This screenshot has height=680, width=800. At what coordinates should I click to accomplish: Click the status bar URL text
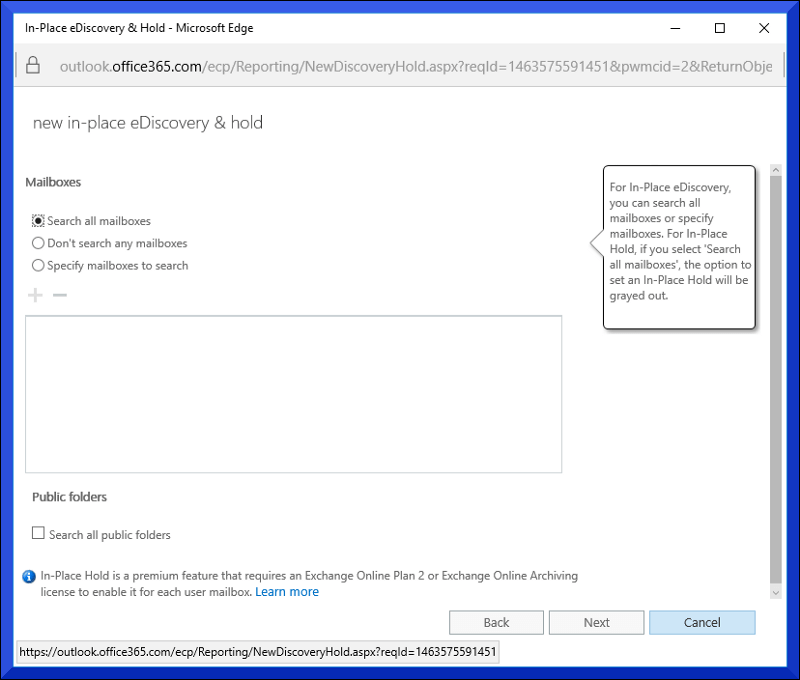258,652
